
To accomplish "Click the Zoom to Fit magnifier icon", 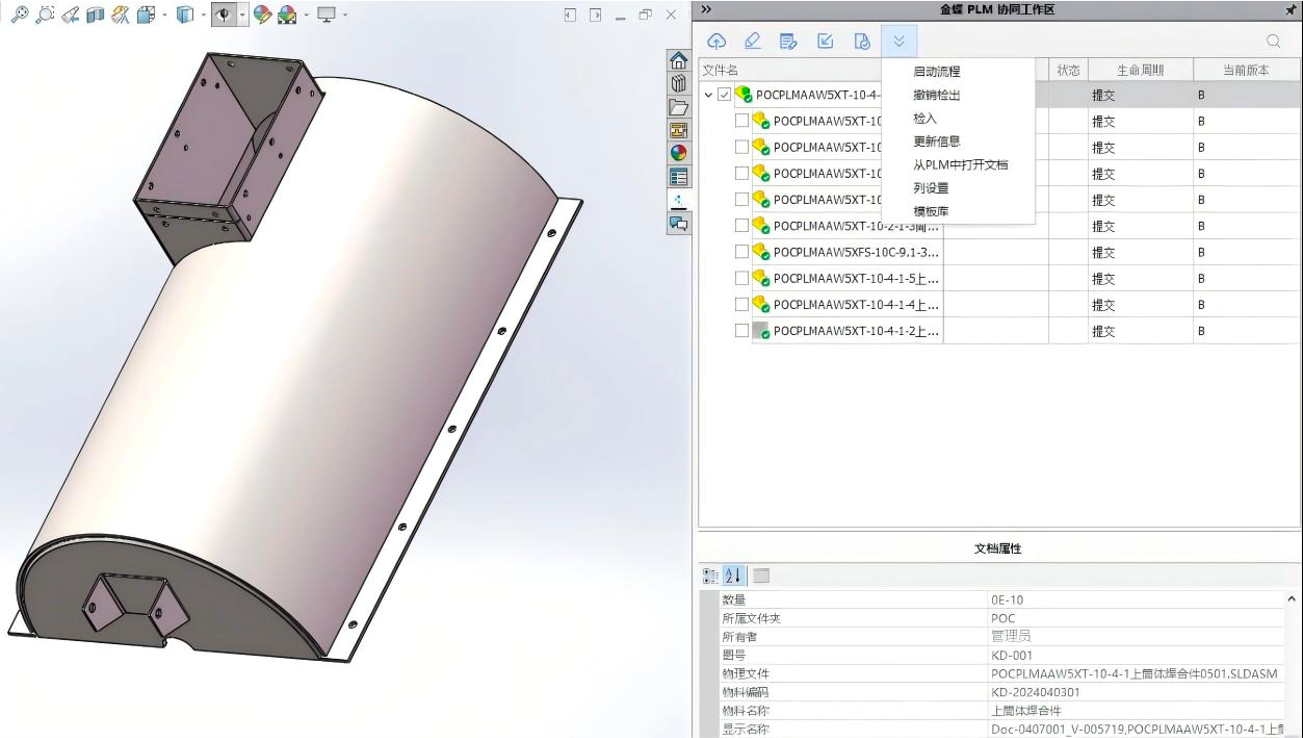I will coord(20,15).
